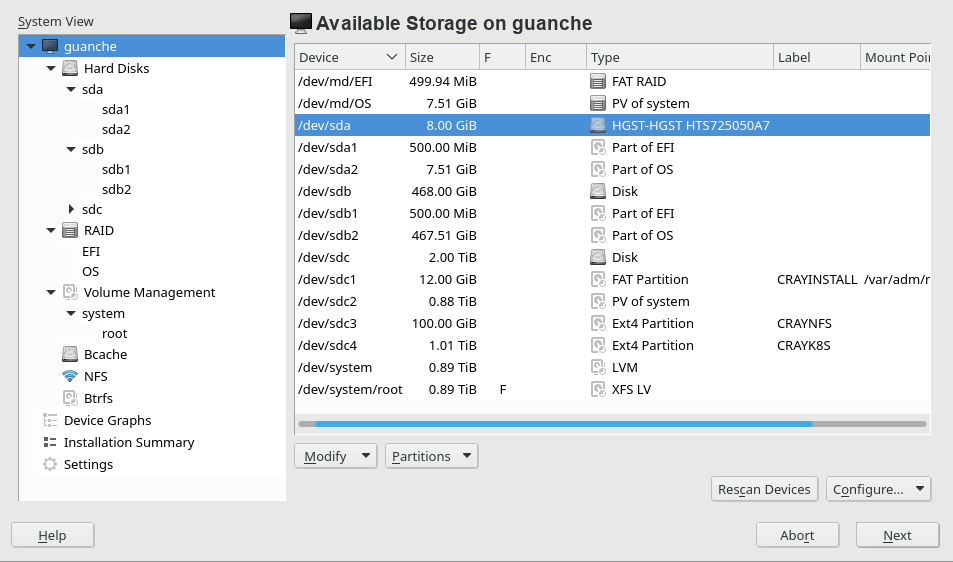The height and width of the screenshot is (562, 953).
Task: Click the RAID icon in System View
Action: (70, 231)
